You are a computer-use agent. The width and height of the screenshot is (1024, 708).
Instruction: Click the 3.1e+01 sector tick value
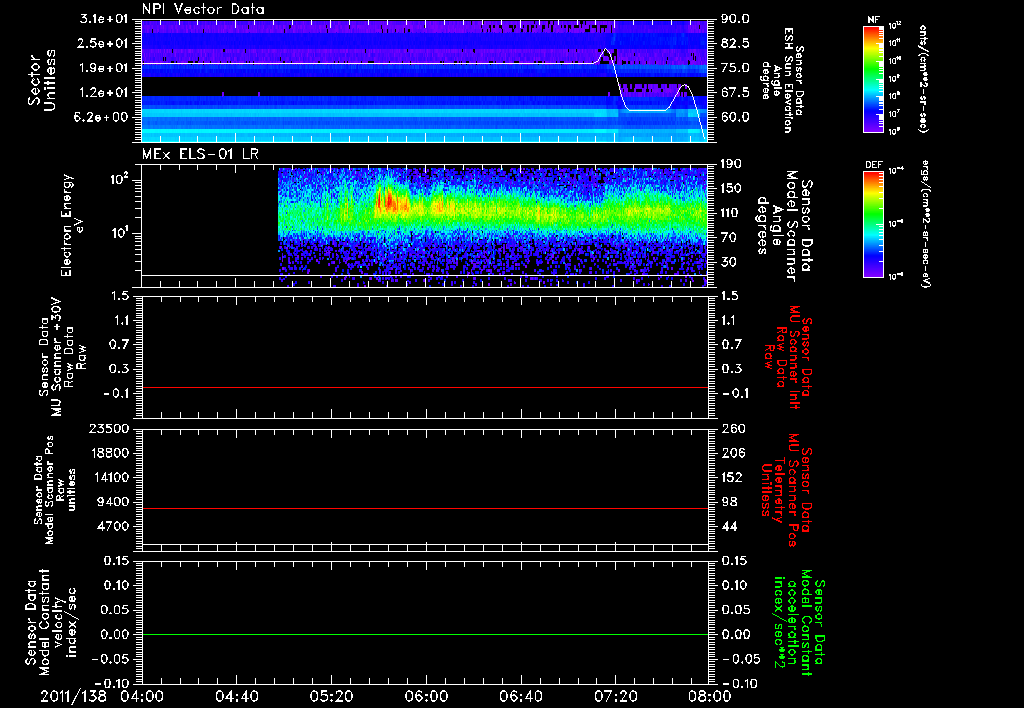(x=103, y=19)
